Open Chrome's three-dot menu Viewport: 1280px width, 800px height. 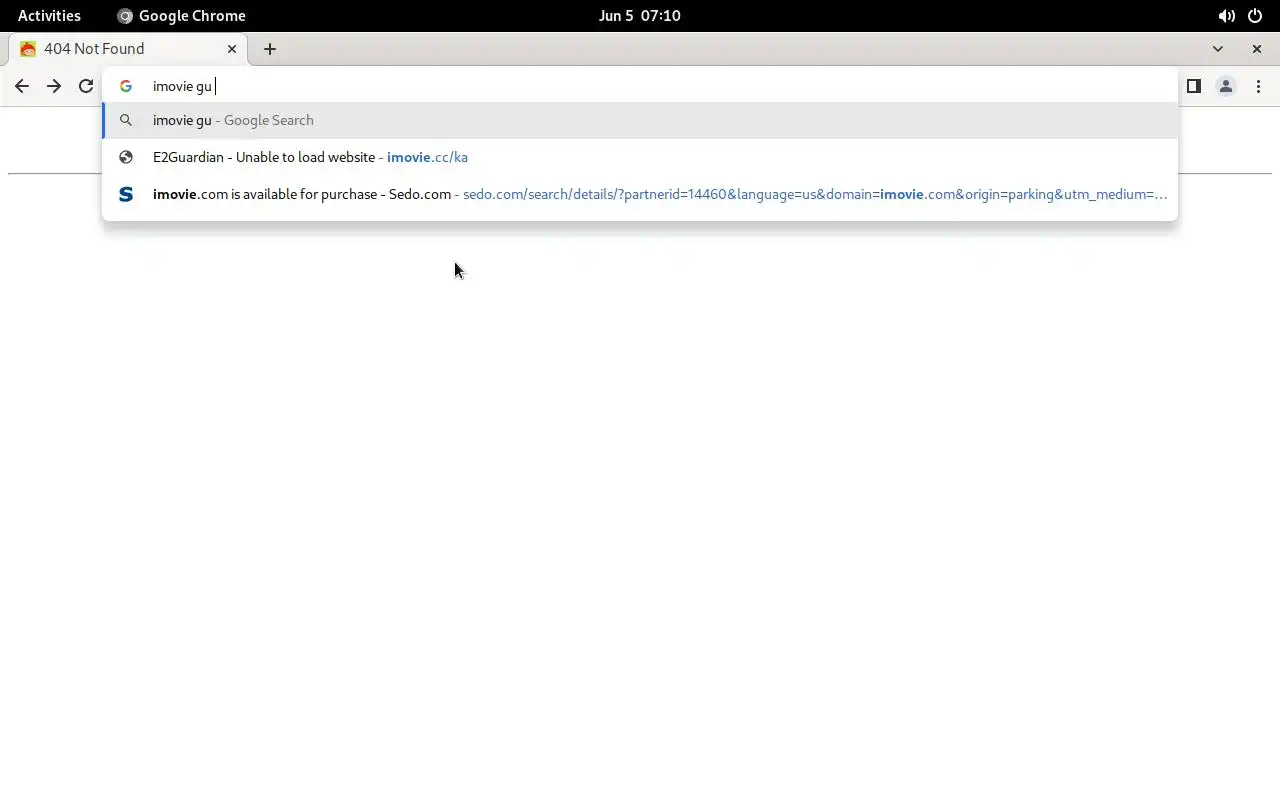pyautogui.click(x=1258, y=86)
